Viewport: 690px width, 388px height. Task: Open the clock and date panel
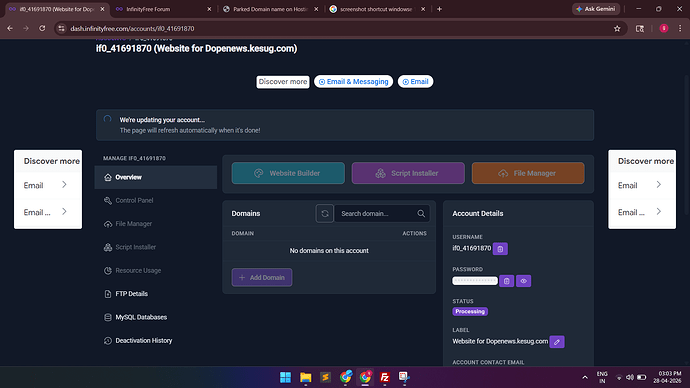click(x=667, y=377)
